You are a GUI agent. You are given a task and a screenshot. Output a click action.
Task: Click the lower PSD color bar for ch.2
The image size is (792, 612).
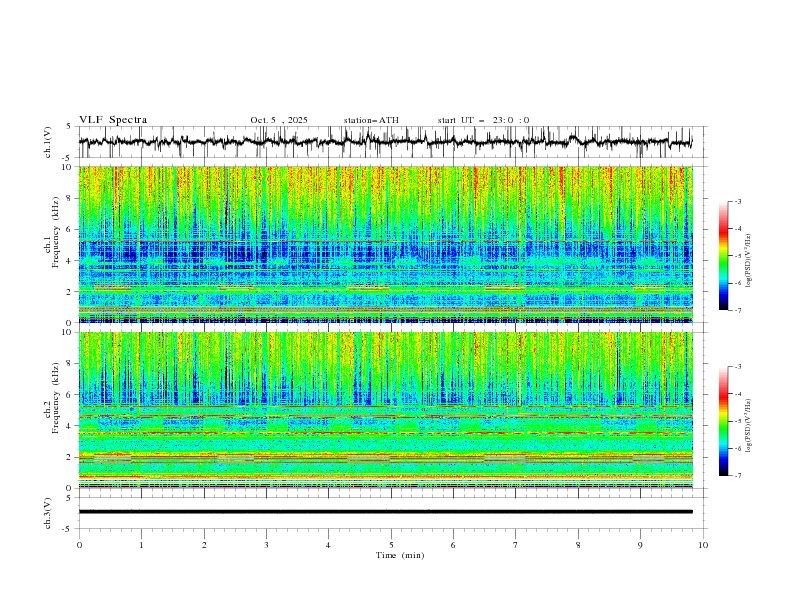[723, 421]
